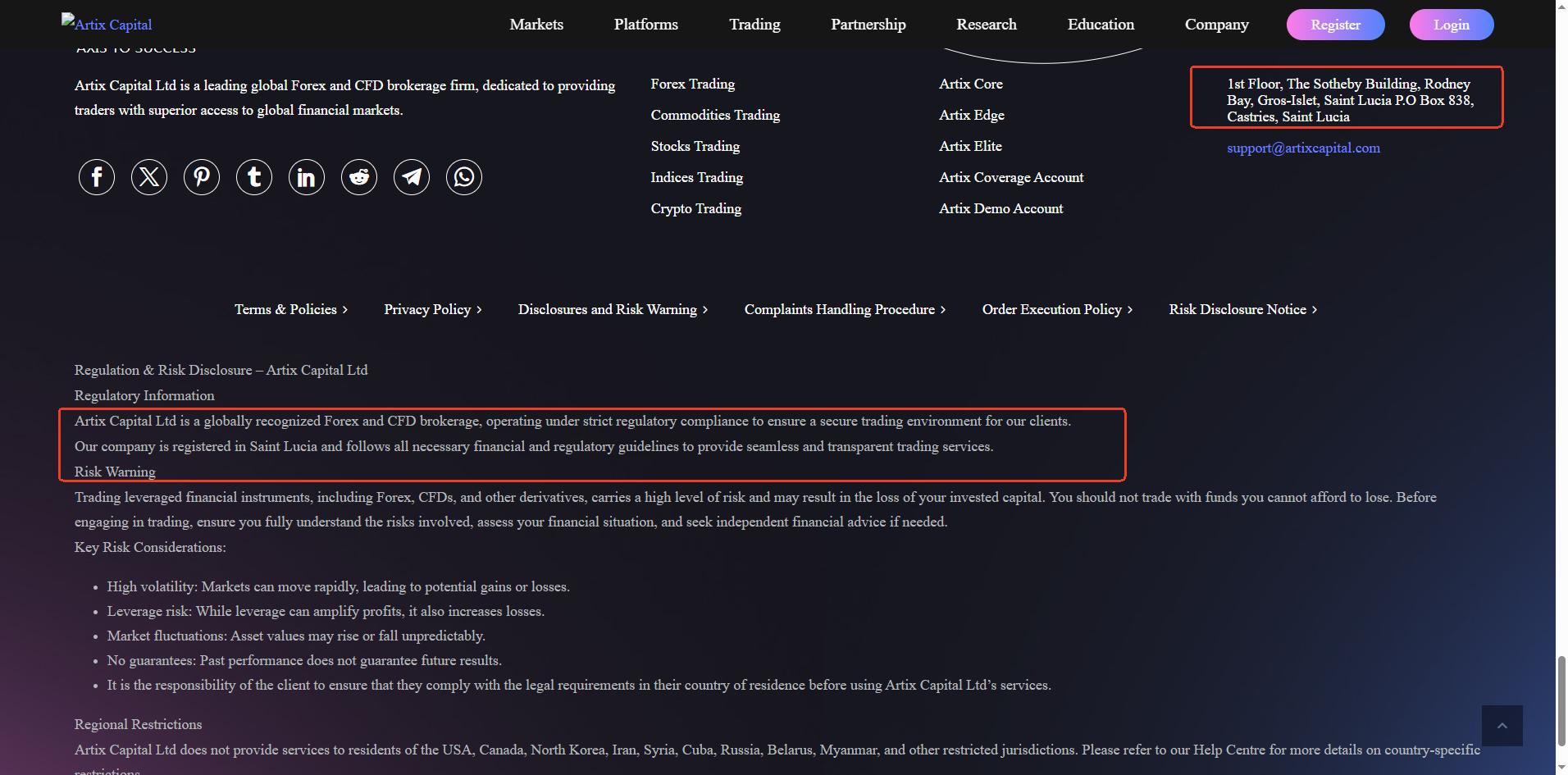
Task: Open the WhatsApp social icon
Action: coord(464,177)
